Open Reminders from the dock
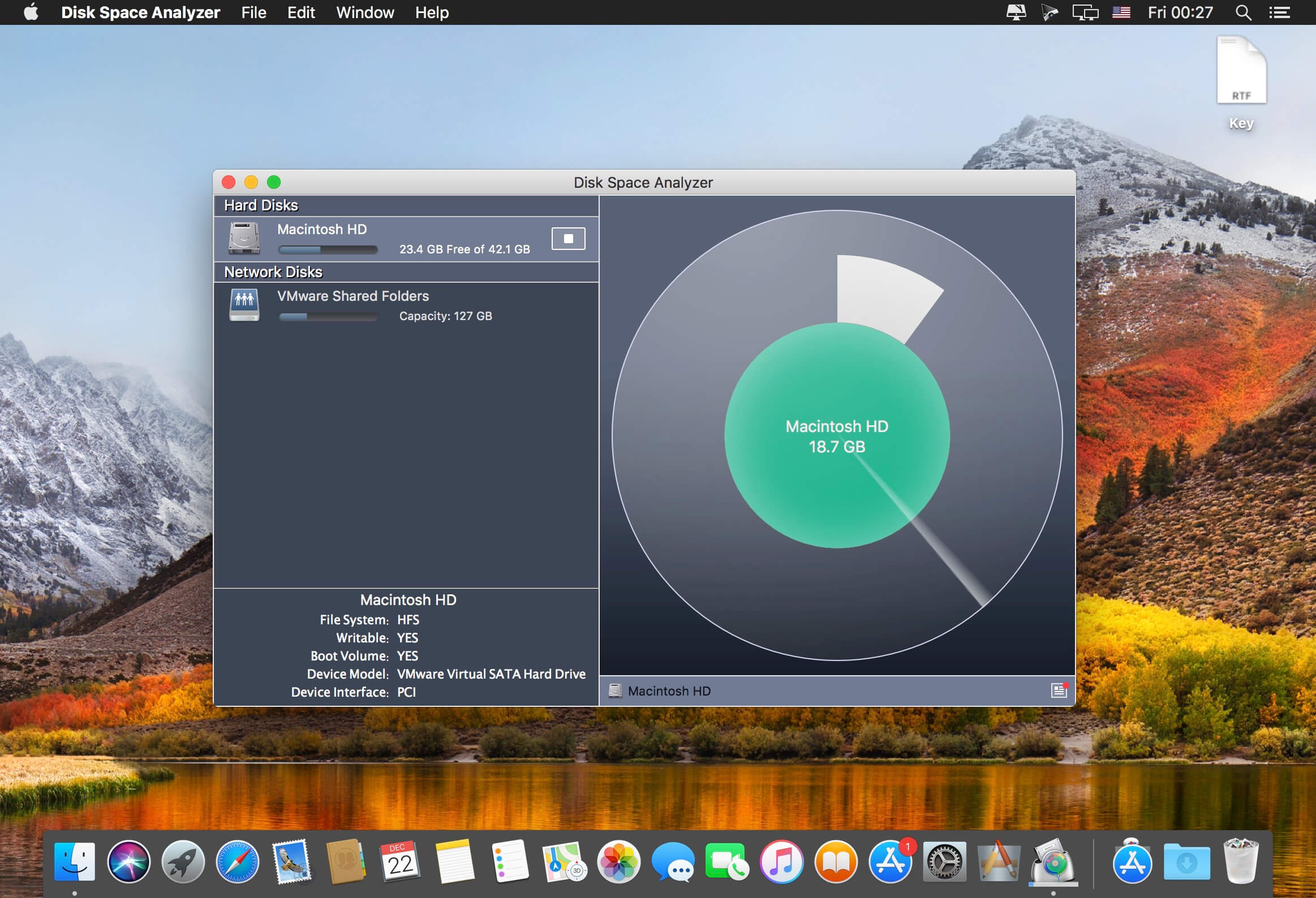Screen dimensions: 1316x898 pos(510,861)
